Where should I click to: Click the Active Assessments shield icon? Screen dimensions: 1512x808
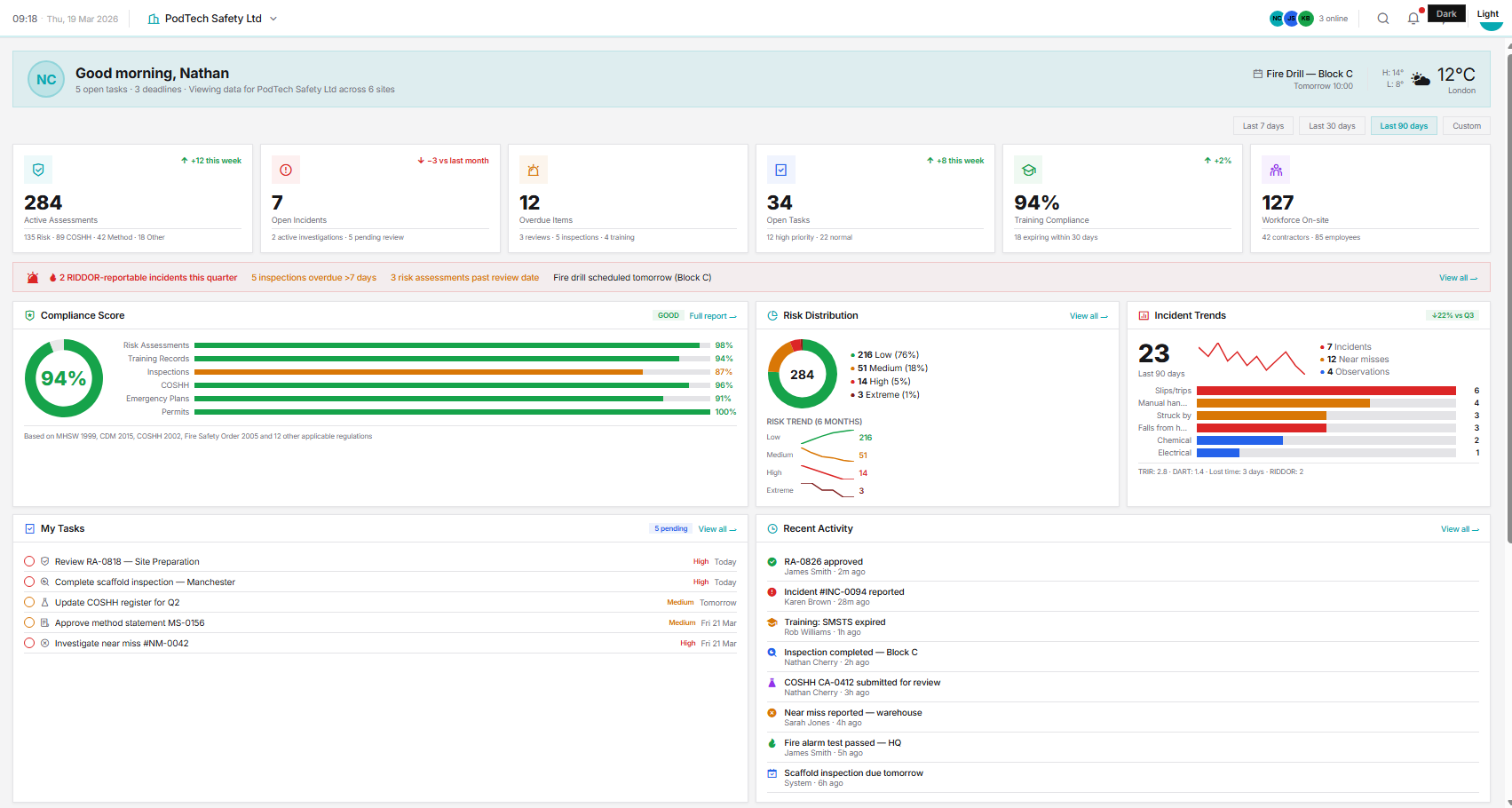(38, 169)
